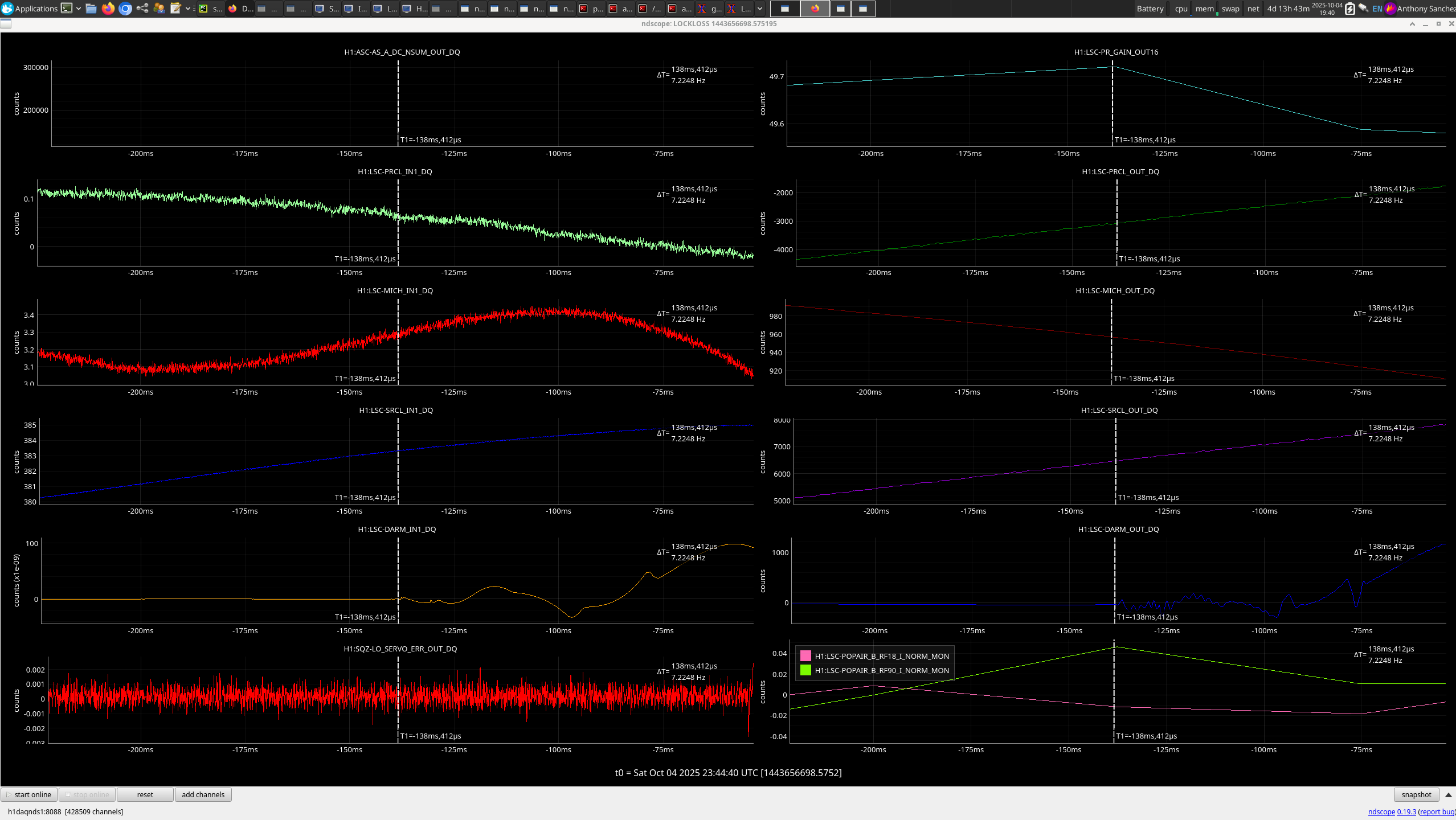Open the terminal emulator launcher icon
This screenshot has height=820, width=1456.
pyautogui.click(x=67, y=8)
